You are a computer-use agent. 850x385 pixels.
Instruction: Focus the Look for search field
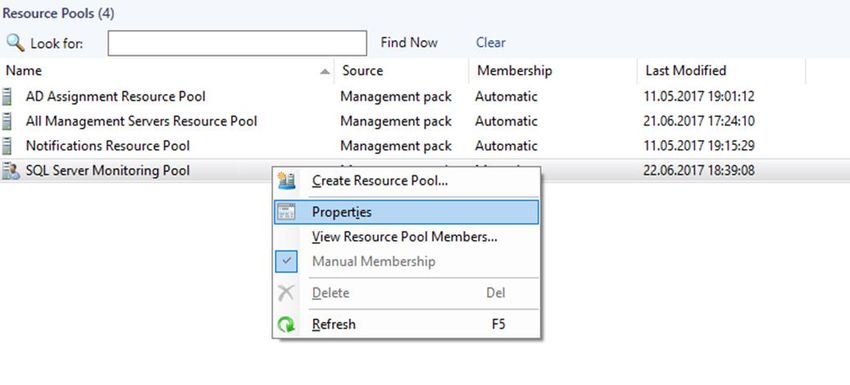[237, 43]
